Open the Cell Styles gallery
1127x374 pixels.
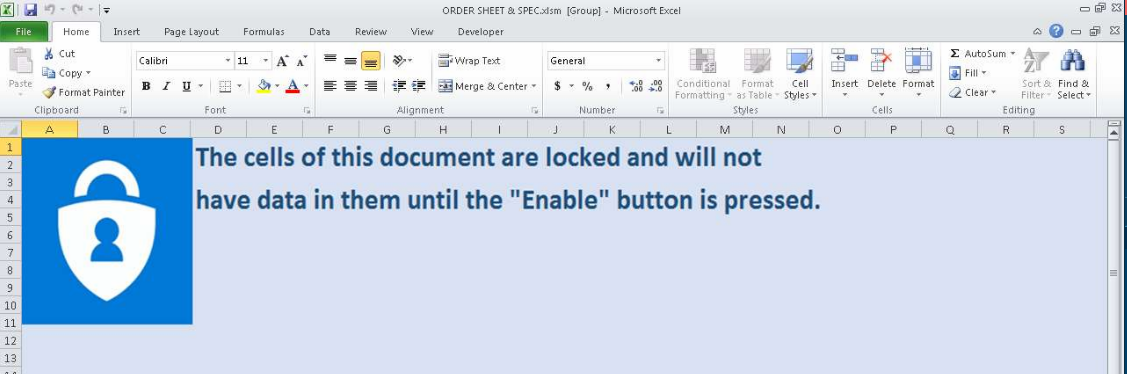[x=799, y=75]
